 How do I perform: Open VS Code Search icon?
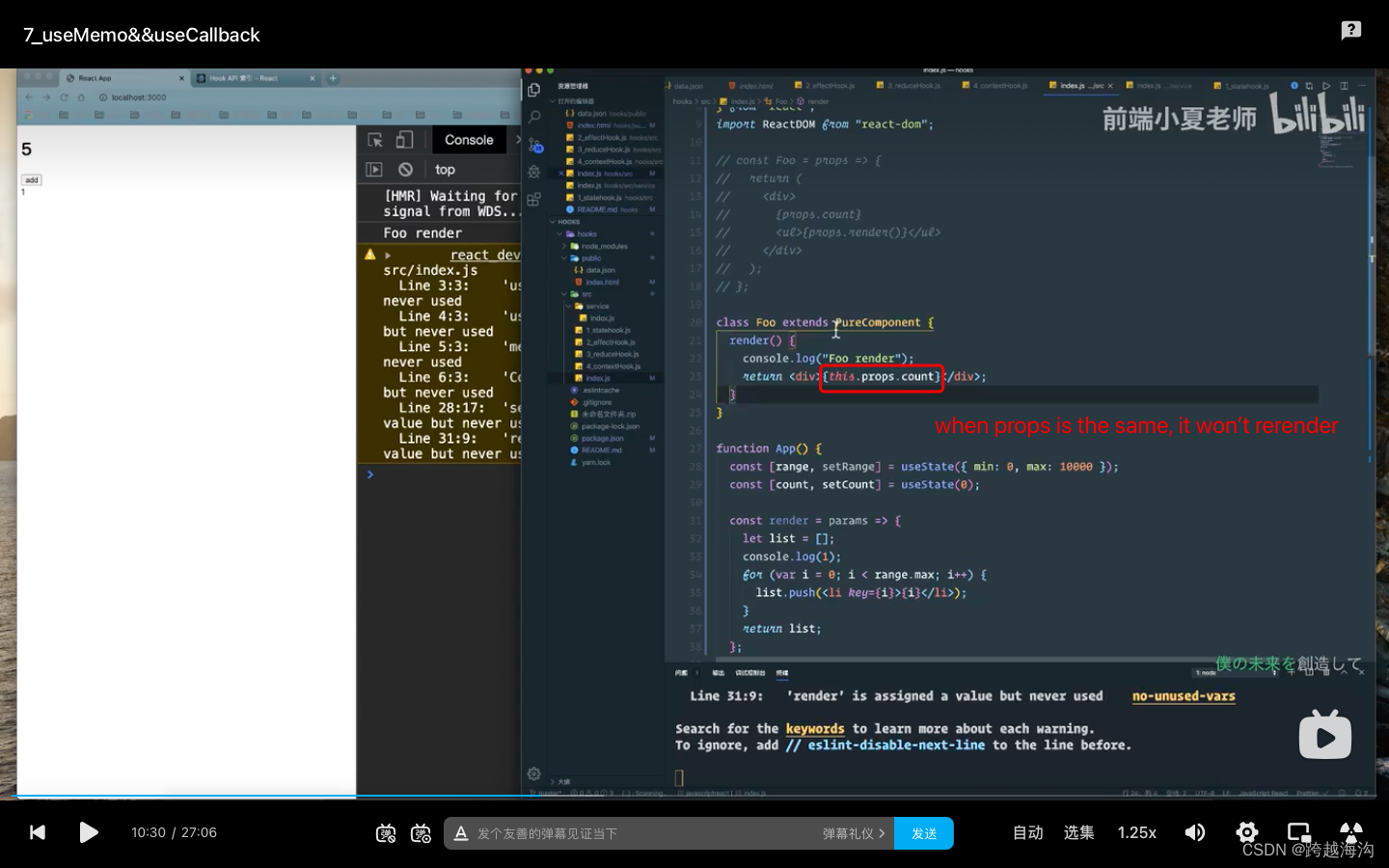(534, 117)
